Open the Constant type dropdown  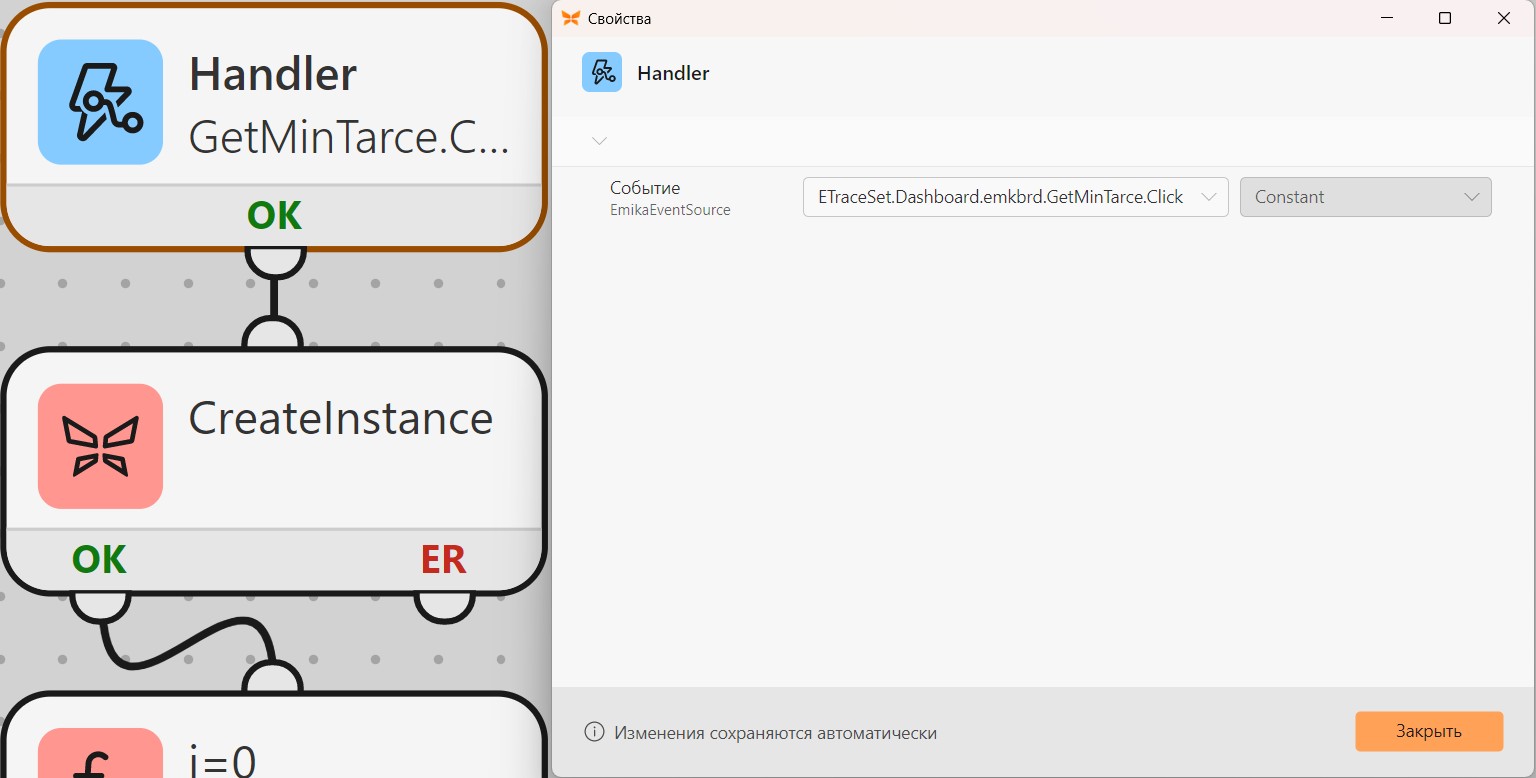1365,197
